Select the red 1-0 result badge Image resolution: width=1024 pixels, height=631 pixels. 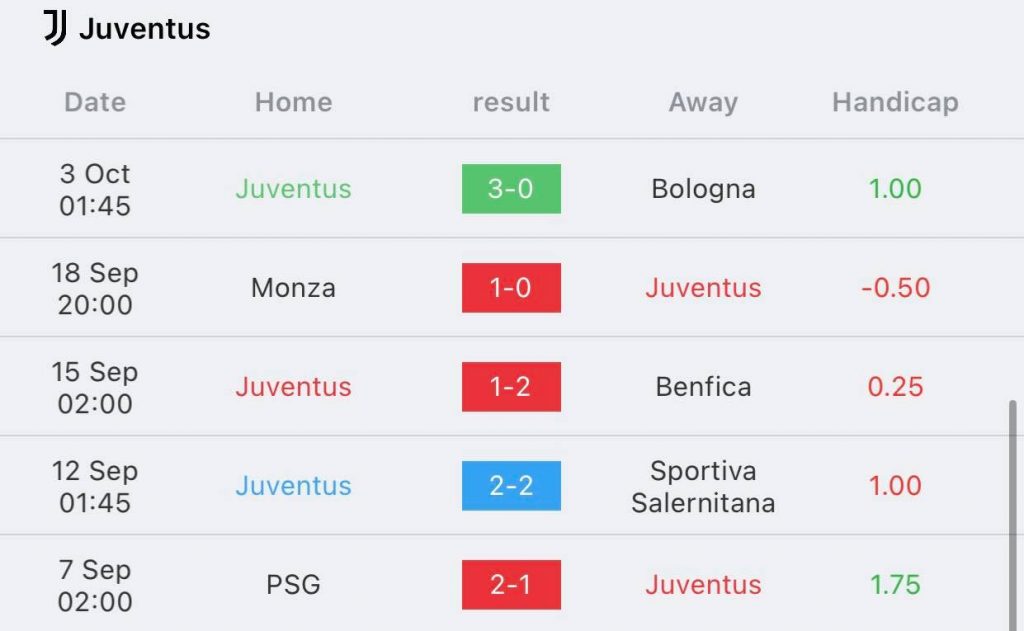click(511, 287)
